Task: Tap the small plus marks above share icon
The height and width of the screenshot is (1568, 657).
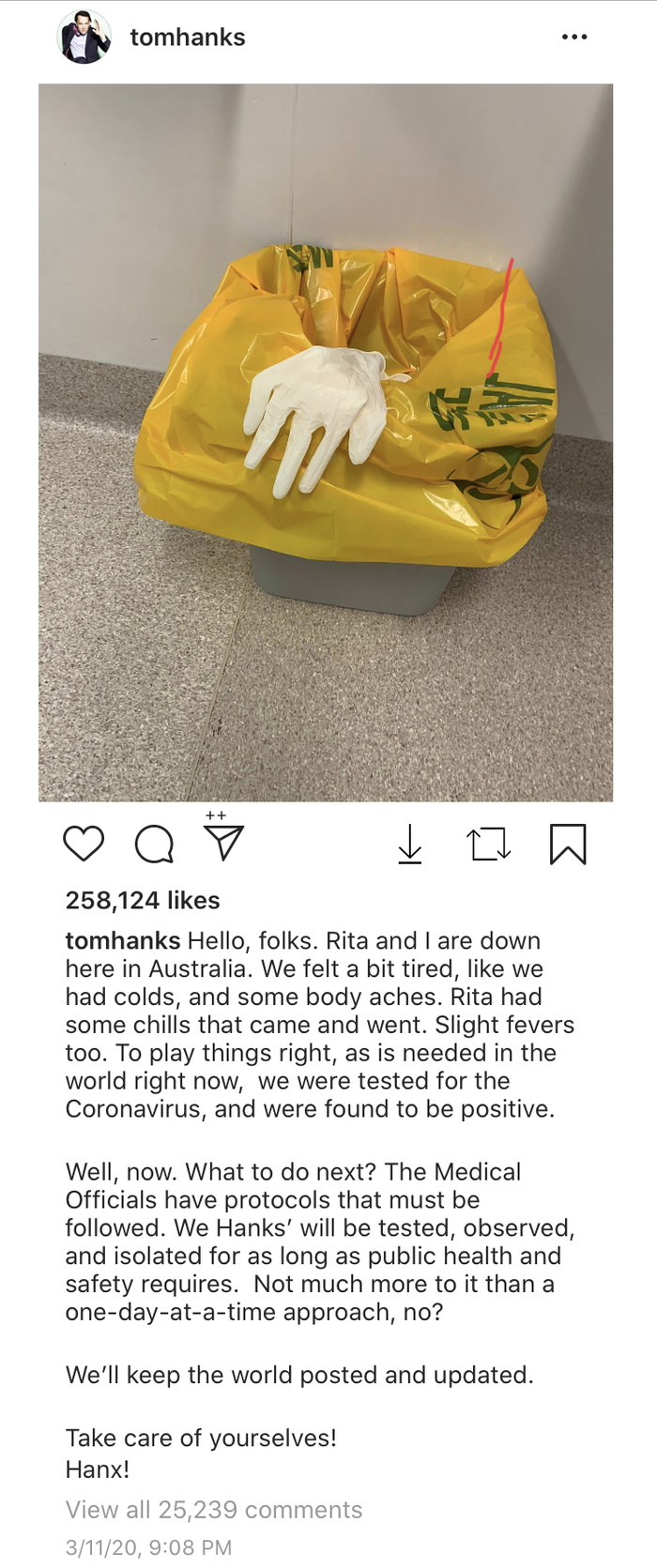Action: click(217, 815)
